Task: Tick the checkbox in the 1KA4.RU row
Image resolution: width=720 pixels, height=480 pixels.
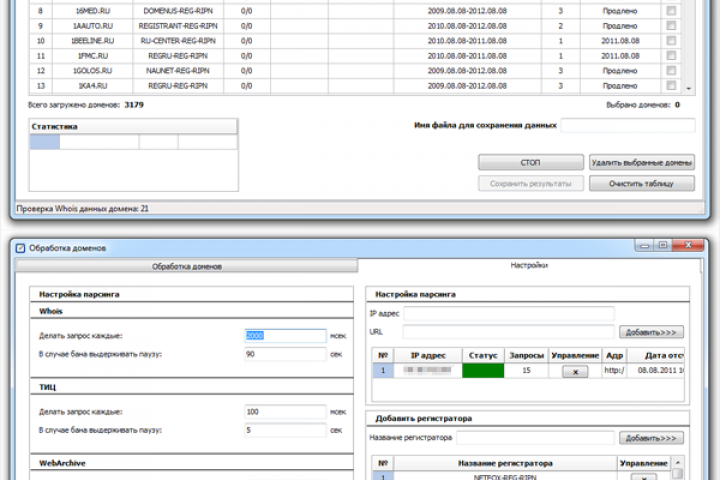Action: (x=671, y=85)
